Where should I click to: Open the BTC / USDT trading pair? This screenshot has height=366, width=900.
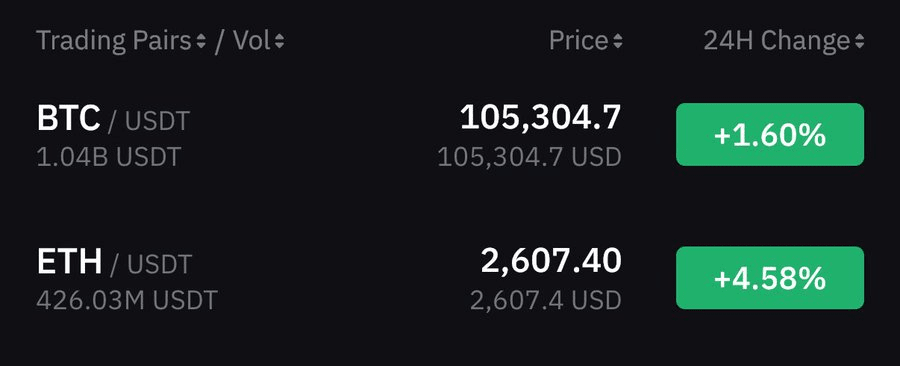[113, 120]
